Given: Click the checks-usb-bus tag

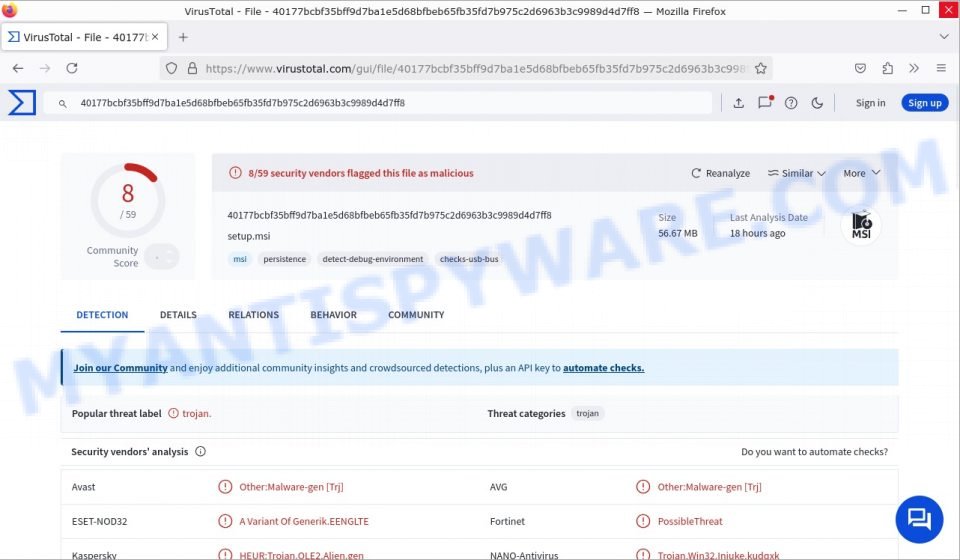Looking at the screenshot, I should coord(469,259).
